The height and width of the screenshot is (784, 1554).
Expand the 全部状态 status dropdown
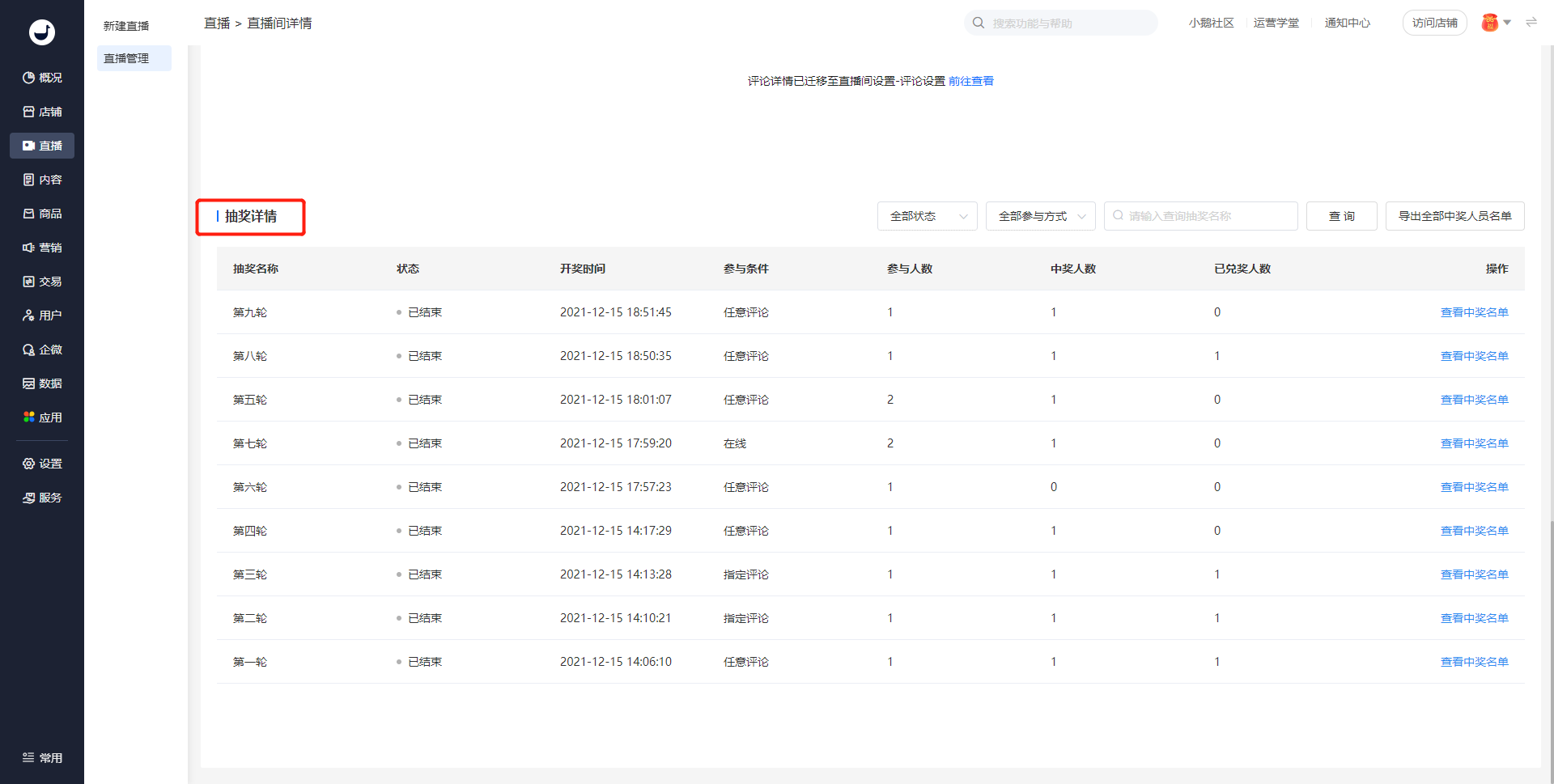[x=927, y=216]
